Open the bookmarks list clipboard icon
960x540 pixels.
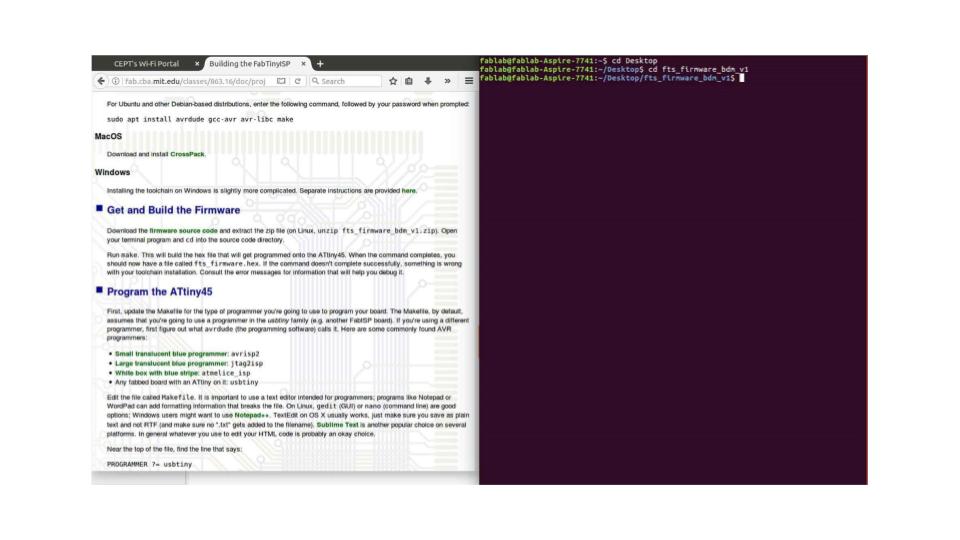pos(409,81)
